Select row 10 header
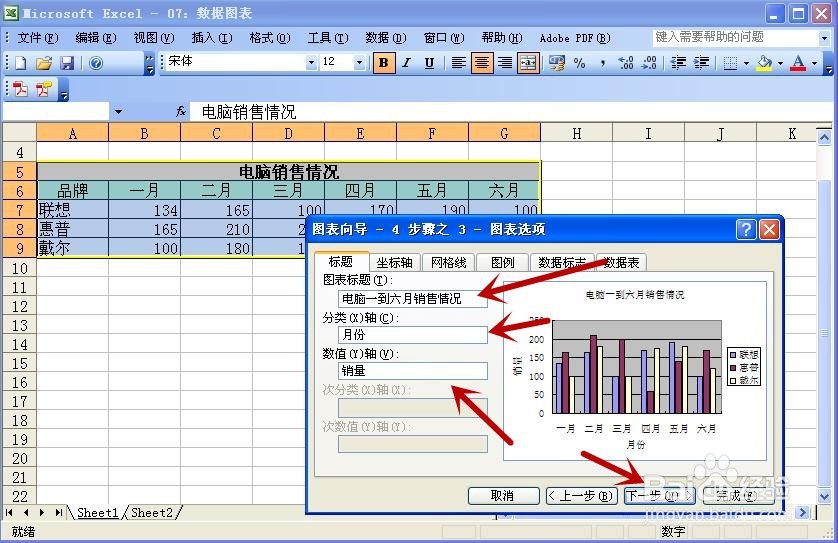This screenshot has width=838, height=543. [19, 268]
